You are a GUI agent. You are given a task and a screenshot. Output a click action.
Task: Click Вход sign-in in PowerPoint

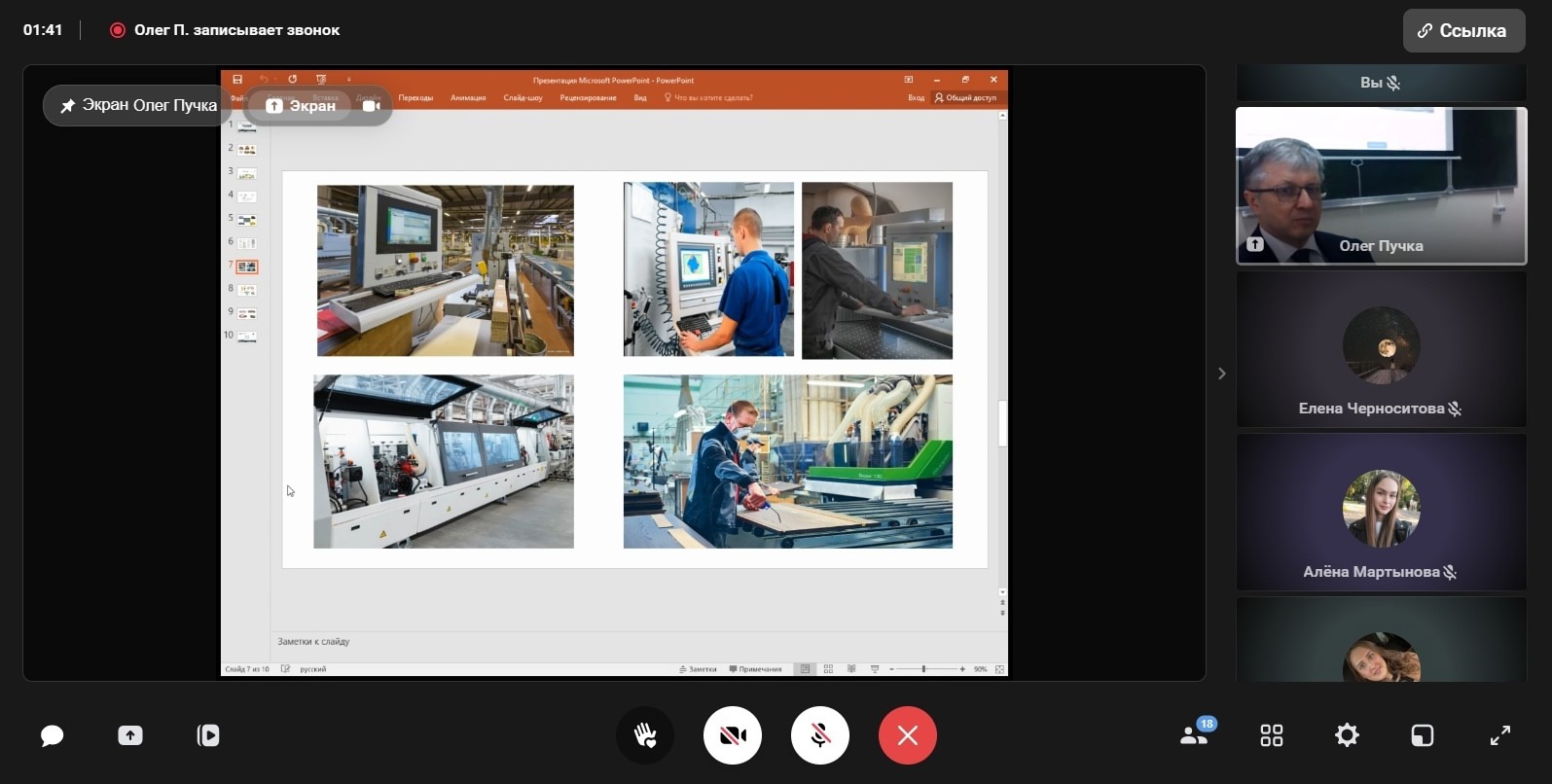coord(916,97)
